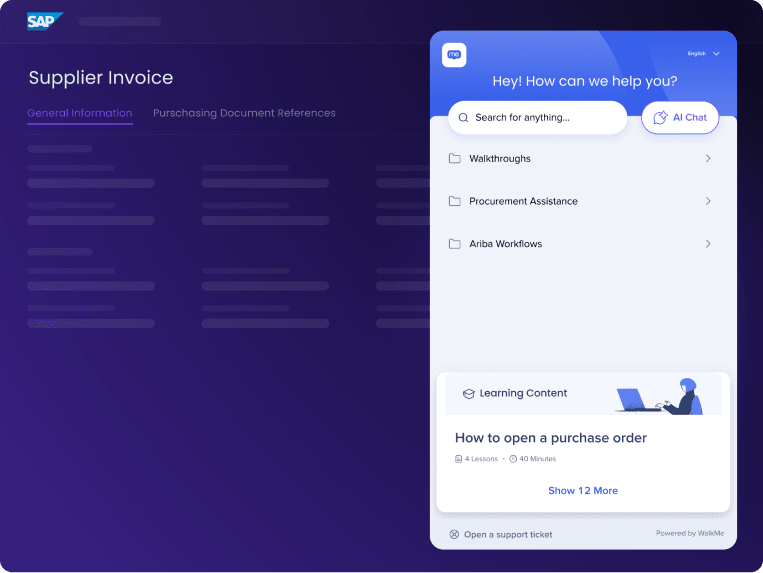Open the Procurement Assistance label
Screen dimensions: 763x573
click(x=523, y=201)
